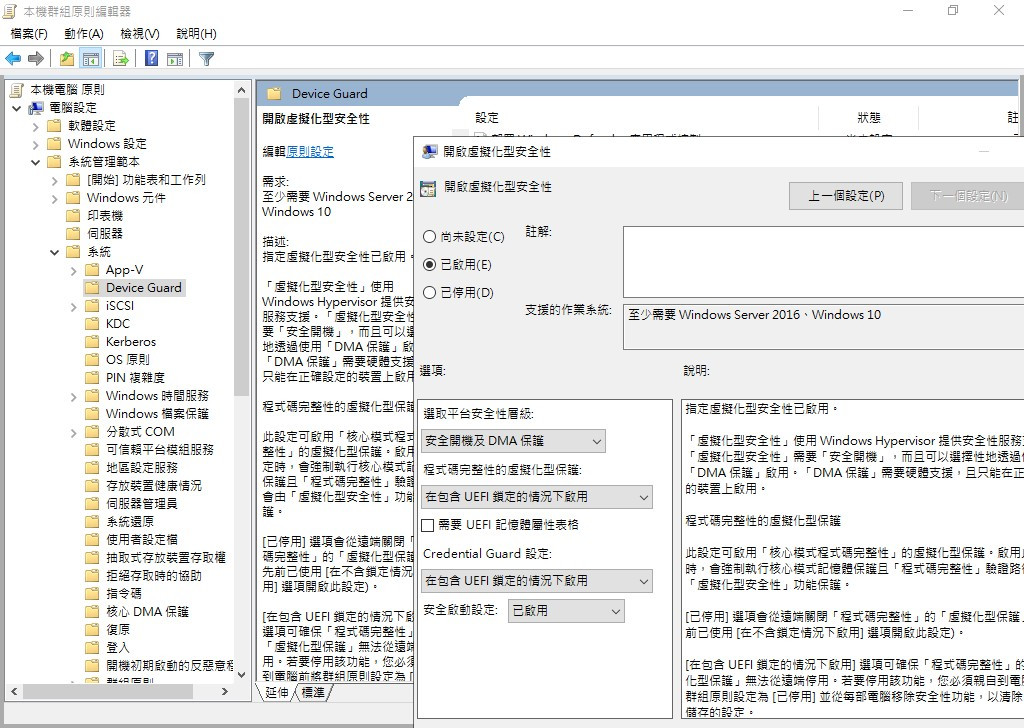This screenshot has height=728, width=1024.
Task: Click the Export List toolbar icon
Action: click(x=121, y=59)
